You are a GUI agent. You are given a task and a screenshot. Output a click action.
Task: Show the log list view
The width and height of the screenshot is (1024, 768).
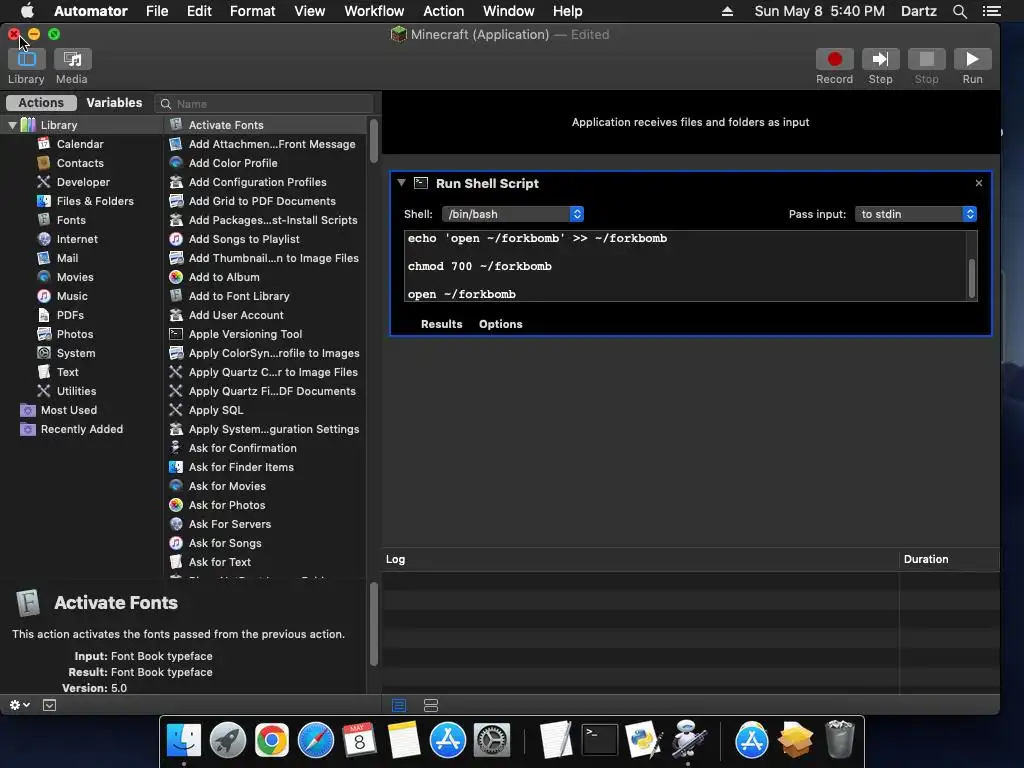(399, 705)
